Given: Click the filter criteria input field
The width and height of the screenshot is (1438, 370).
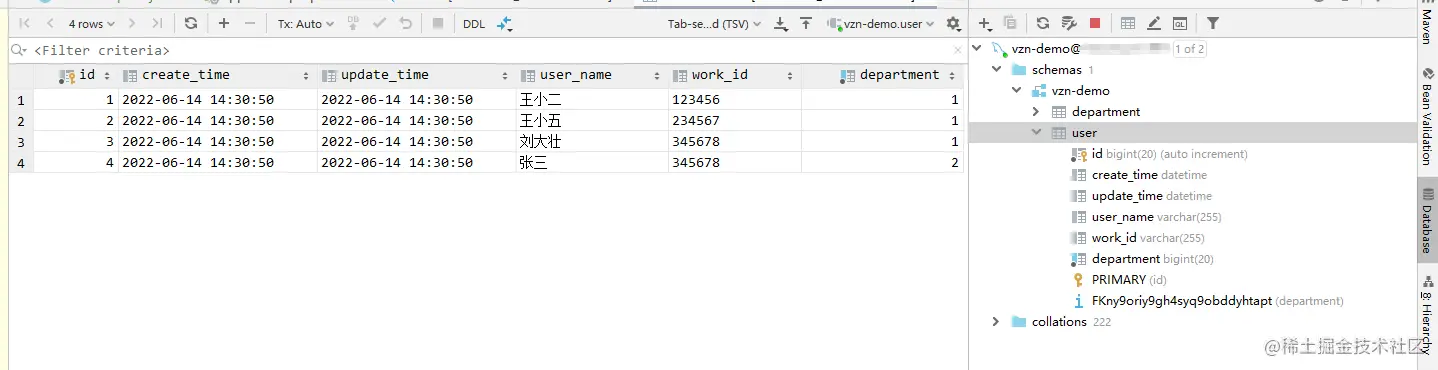Looking at the screenshot, I should [x=490, y=50].
